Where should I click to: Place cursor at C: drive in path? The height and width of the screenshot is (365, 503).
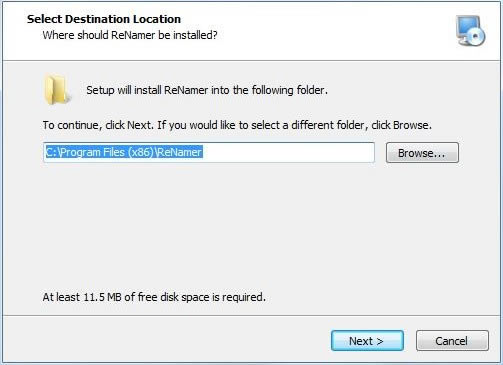[51, 152]
